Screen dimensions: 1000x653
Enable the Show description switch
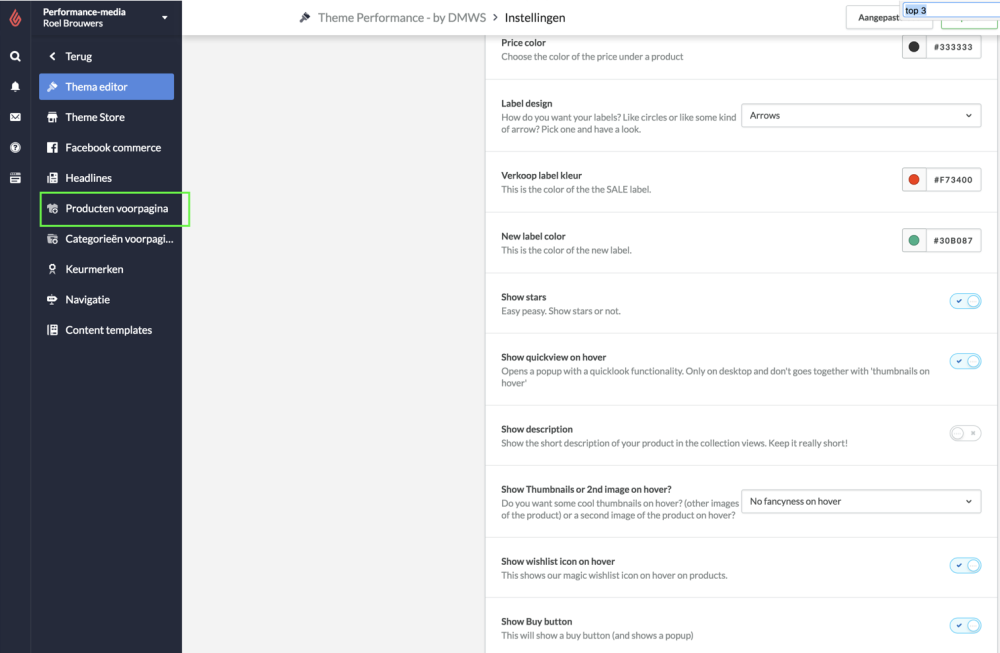pyautogui.click(x=965, y=433)
